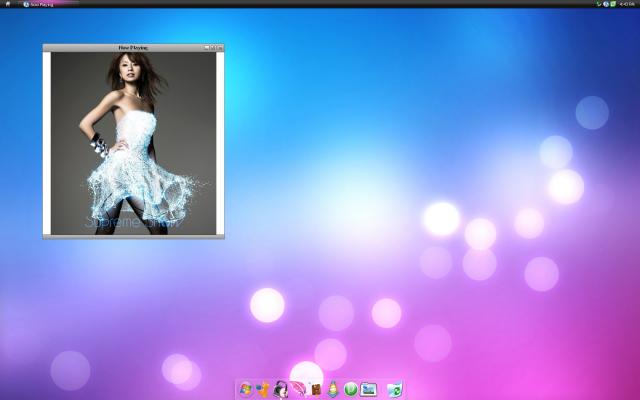Launch the pink feather dock icon
The height and width of the screenshot is (400, 640).
(x=298, y=389)
